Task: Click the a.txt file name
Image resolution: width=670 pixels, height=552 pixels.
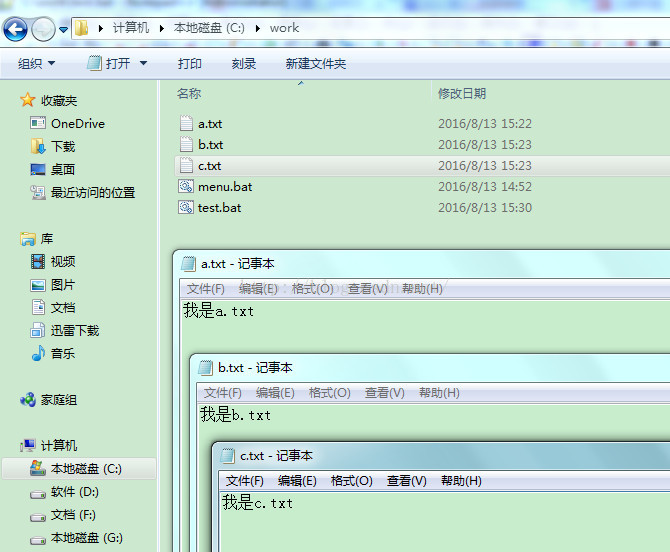Action: 210,124
